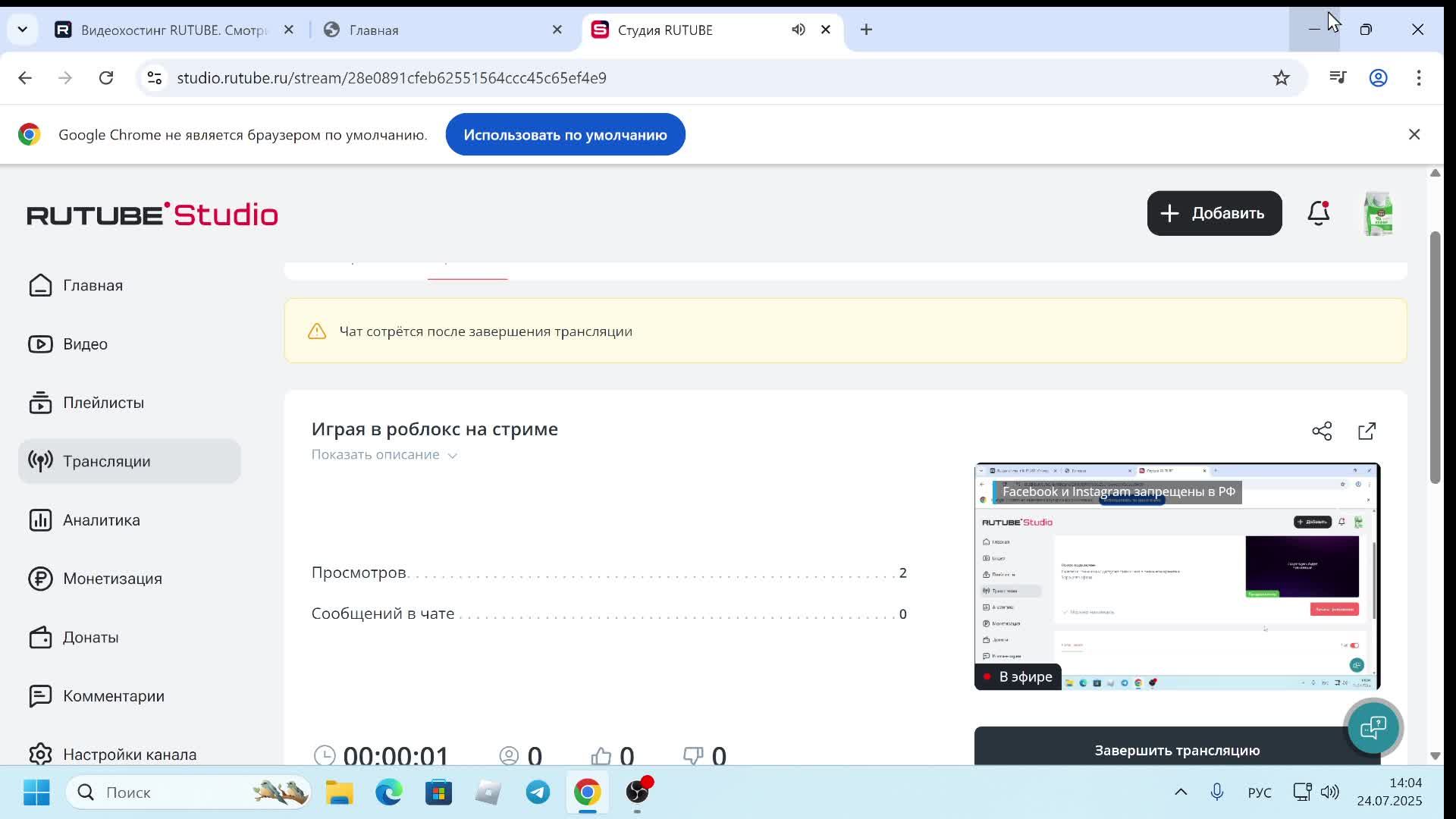Open Telegram from the taskbar

point(538,792)
